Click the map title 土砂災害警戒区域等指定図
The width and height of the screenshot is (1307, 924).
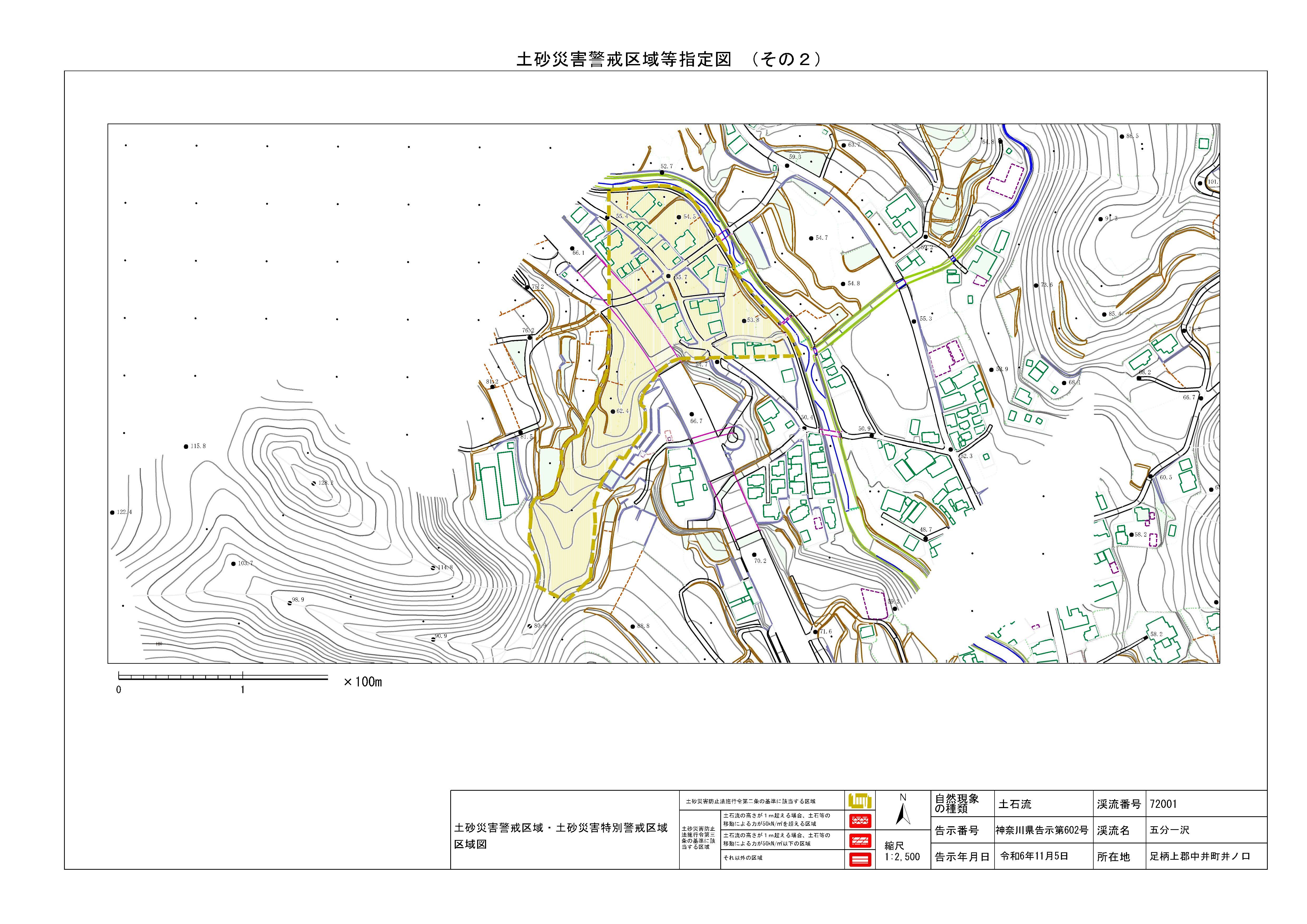pos(624,60)
